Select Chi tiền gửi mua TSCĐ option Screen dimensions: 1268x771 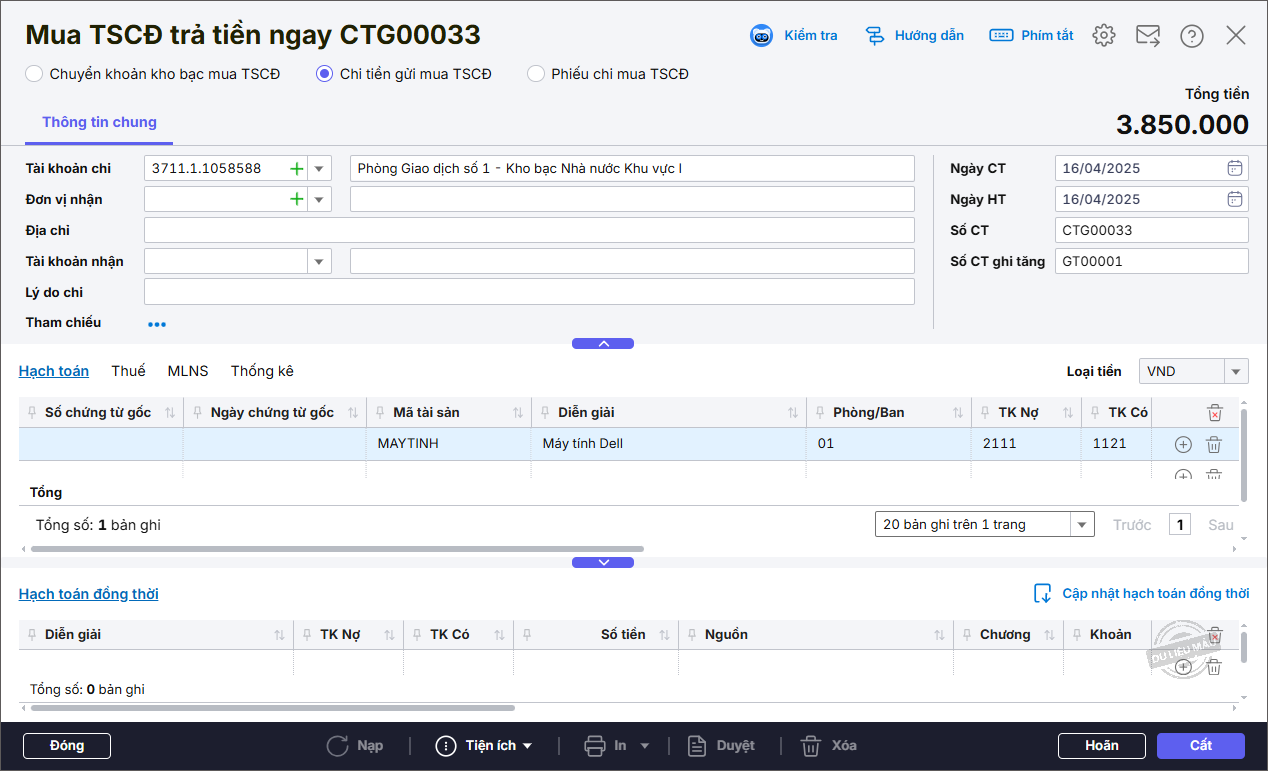(x=324, y=74)
